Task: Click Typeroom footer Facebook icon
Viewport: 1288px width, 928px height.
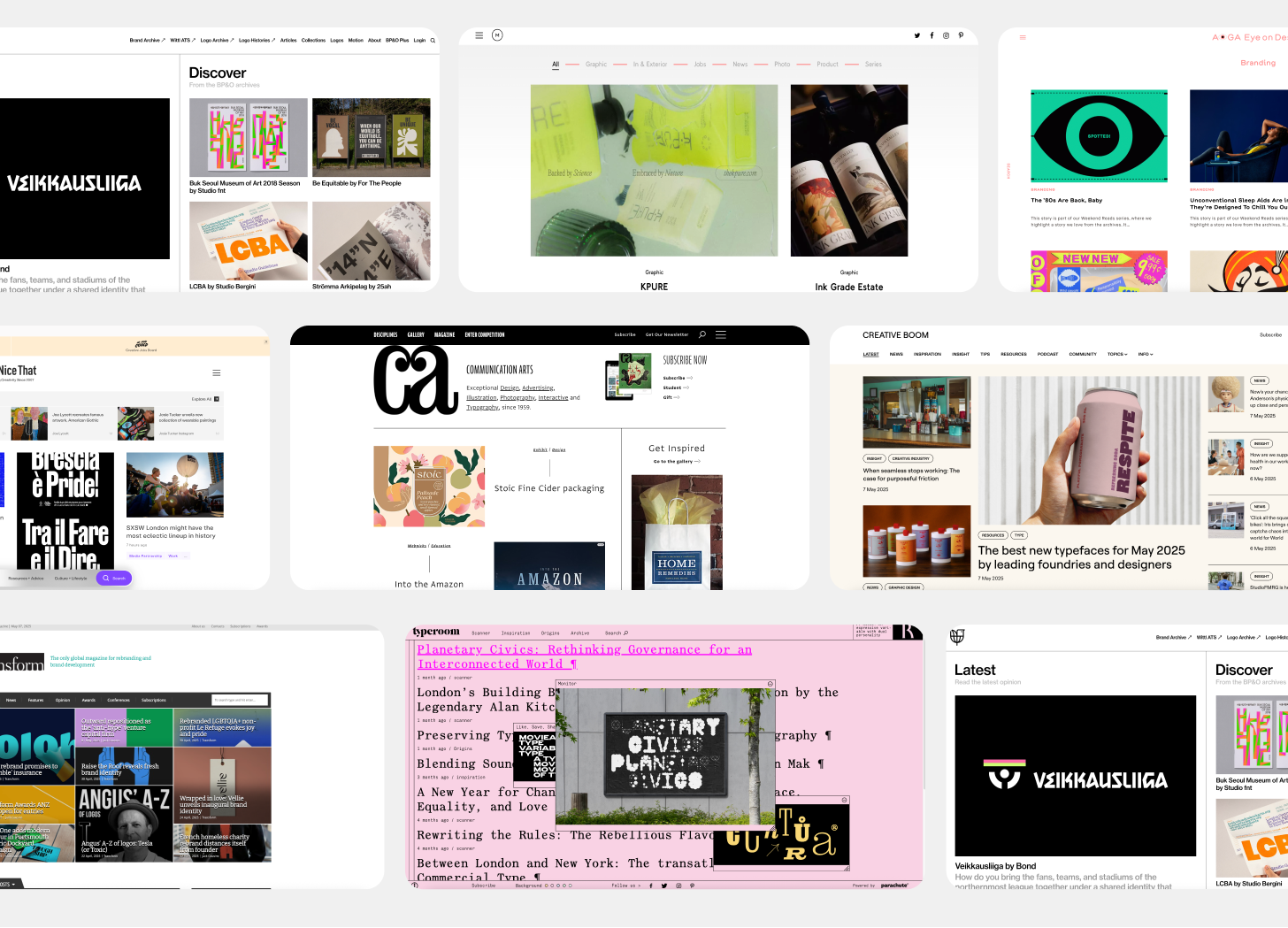Action: tap(650, 885)
